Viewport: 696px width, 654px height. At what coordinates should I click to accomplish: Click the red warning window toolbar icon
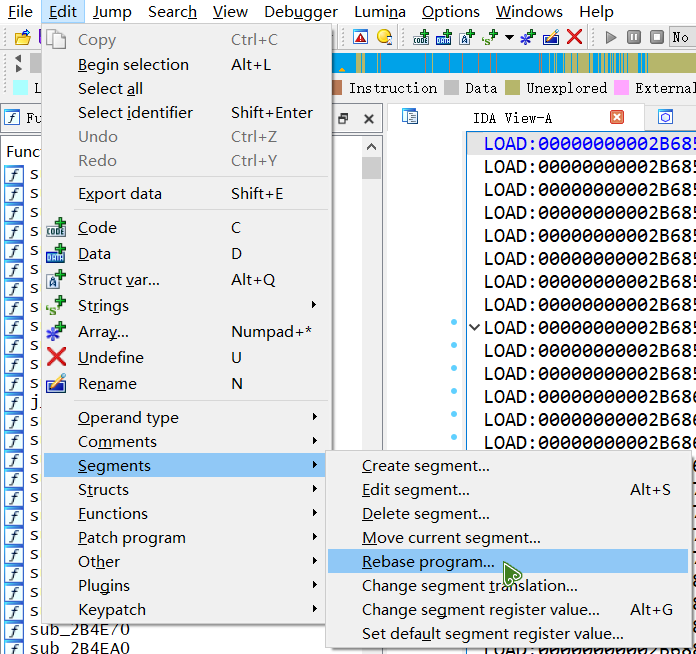[360, 37]
